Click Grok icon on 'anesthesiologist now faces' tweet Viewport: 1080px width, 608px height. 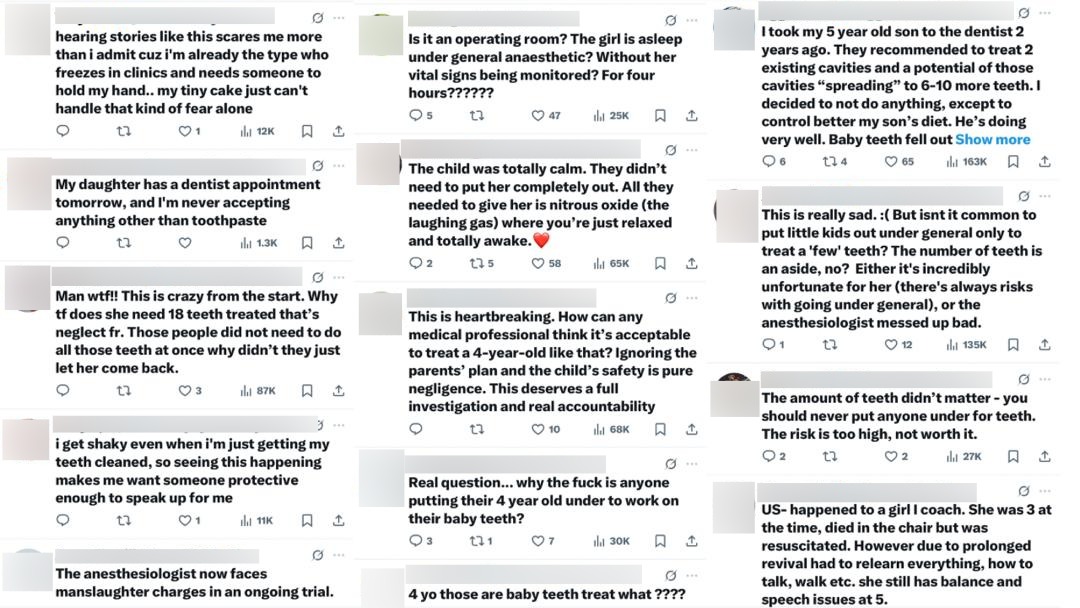click(317, 555)
